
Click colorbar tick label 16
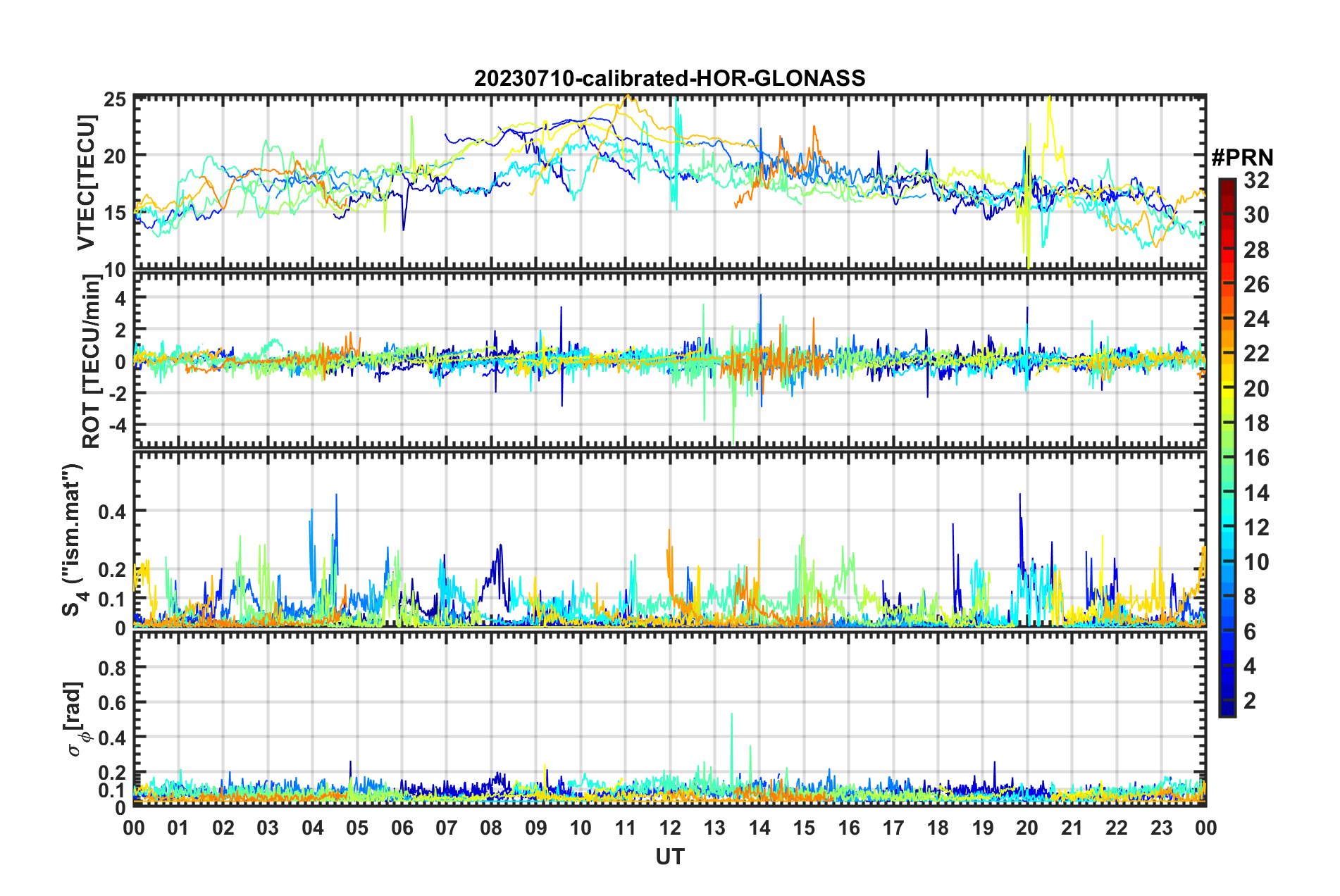click(x=1256, y=459)
